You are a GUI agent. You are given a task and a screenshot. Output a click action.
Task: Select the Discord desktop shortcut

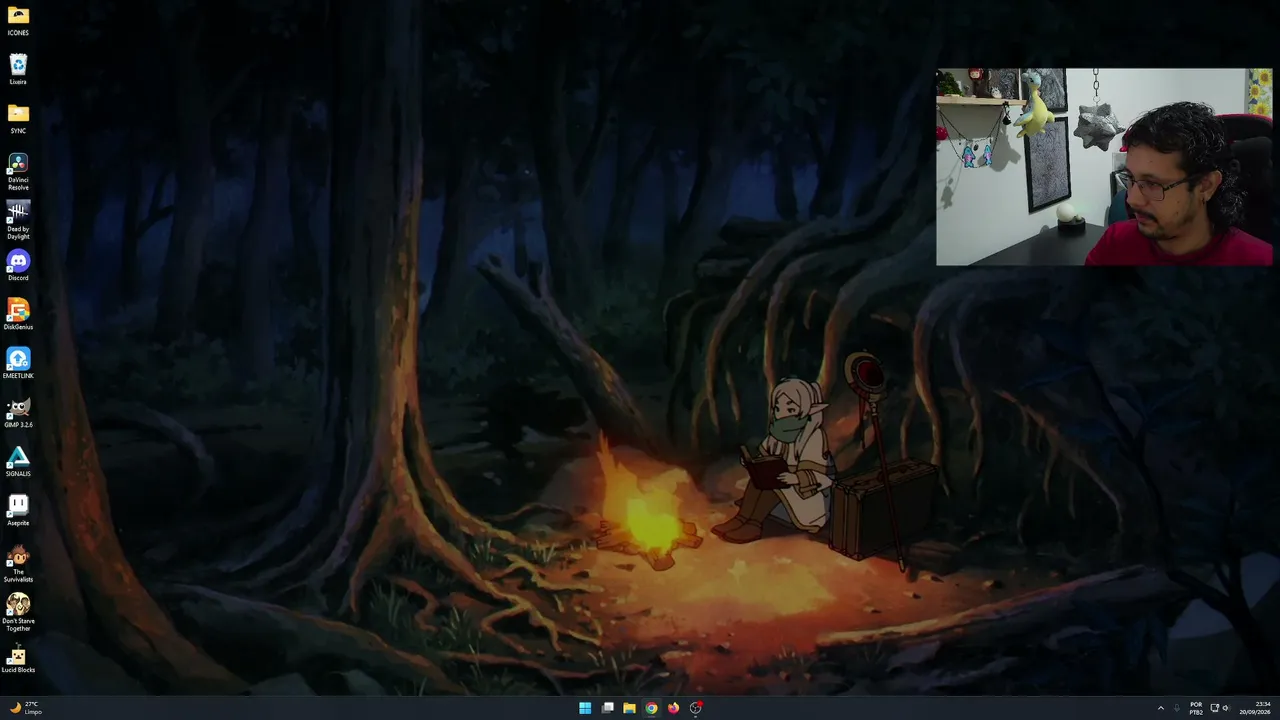click(x=18, y=266)
